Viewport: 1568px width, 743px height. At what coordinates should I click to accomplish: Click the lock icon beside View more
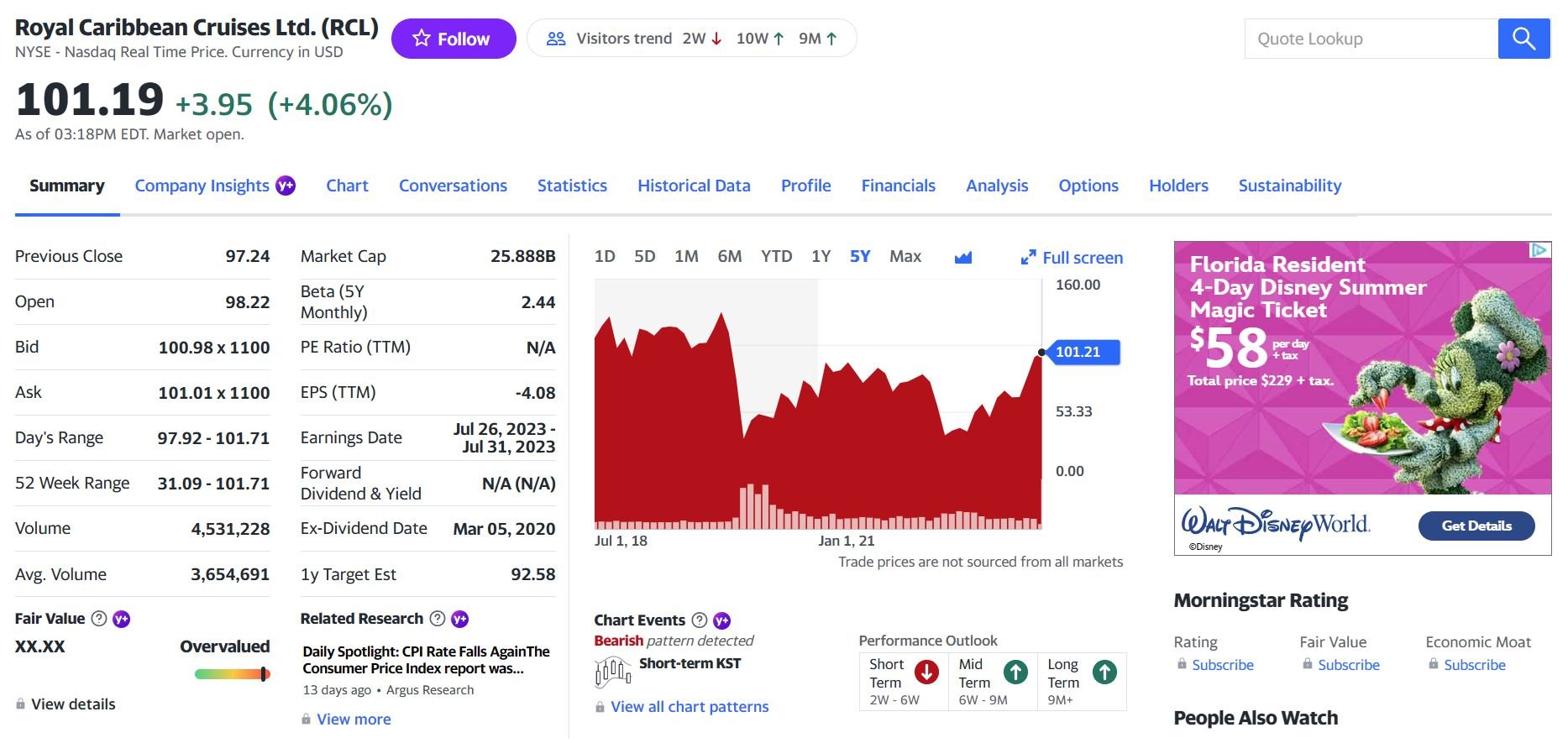tap(306, 719)
